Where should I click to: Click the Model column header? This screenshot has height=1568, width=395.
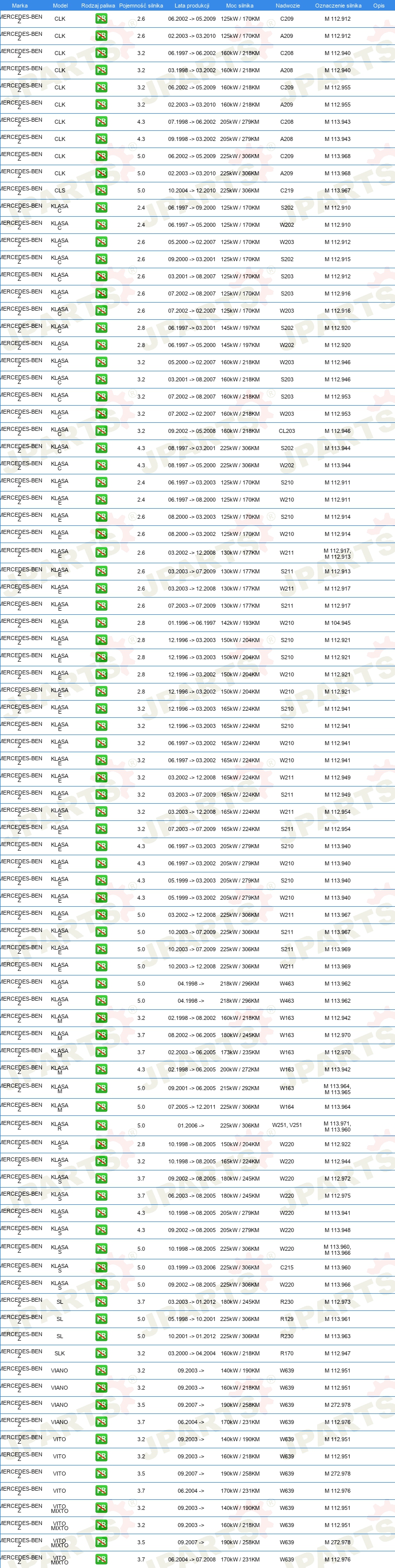[60, 6]
